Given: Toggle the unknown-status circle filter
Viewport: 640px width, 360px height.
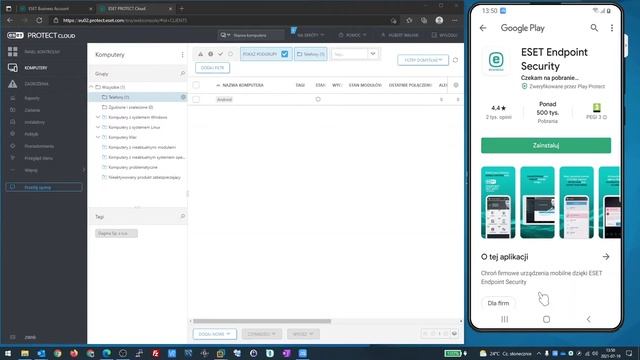Looking at the screenshot, I should click(x=231, y=54).
